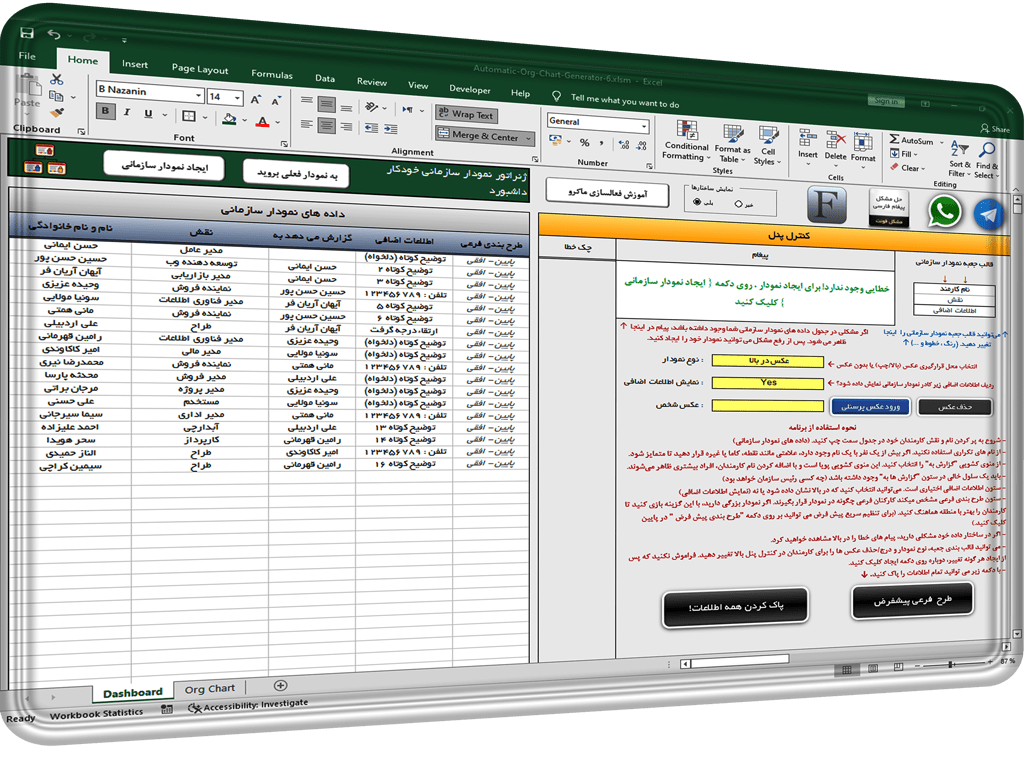This screenshot has width=1024, height=768.
Task: Toggle Italic formatting
Action: 127,112
